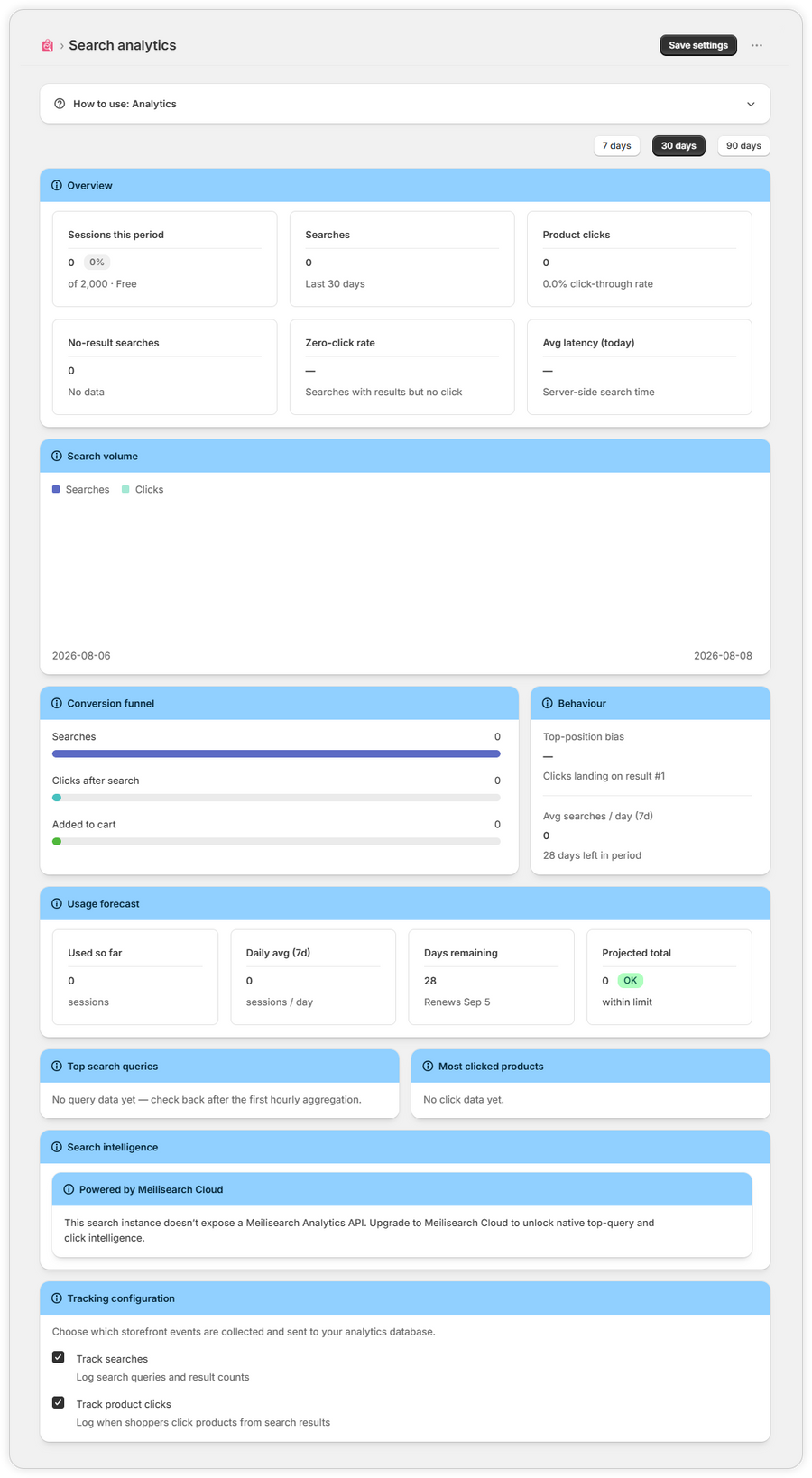This screenshot has width=812, height=1478.
Task: Click the info icon next to Behaviour
Action: tap(548, 703)
